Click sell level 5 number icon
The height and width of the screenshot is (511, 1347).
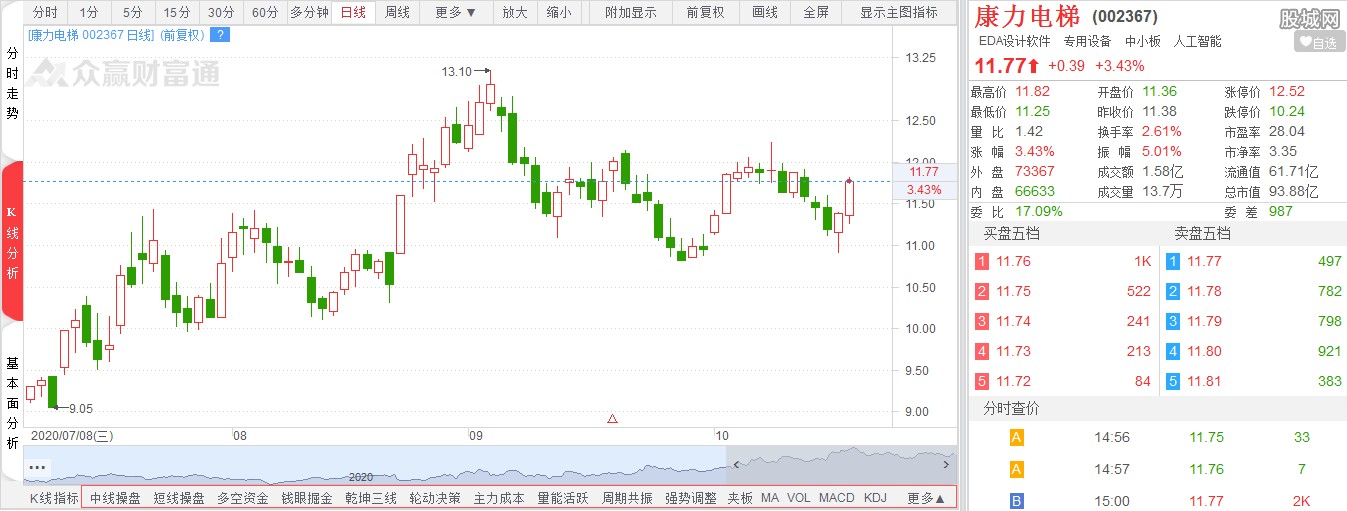[1173, 381]
